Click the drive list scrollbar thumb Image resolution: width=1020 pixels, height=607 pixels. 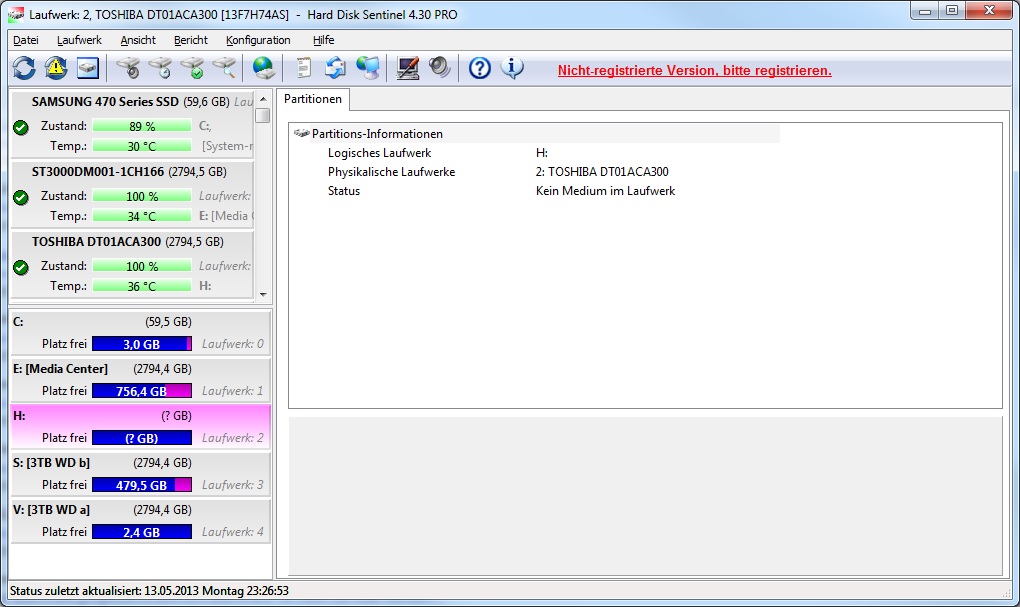263,115
